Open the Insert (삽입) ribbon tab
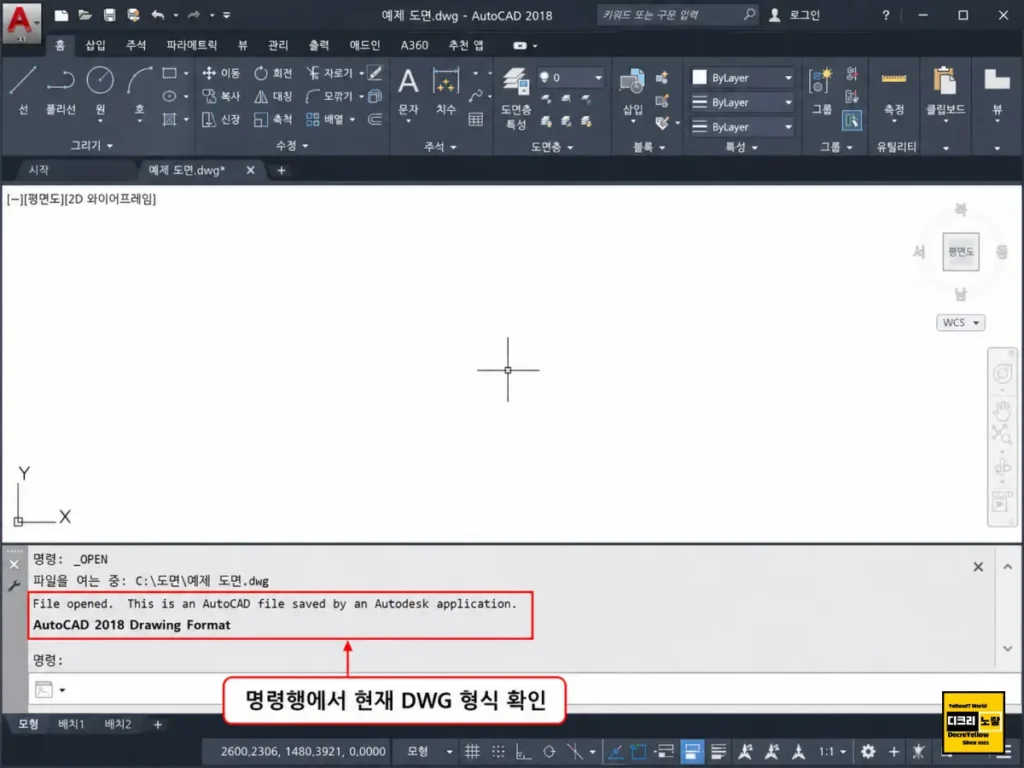 coord(95,45)
